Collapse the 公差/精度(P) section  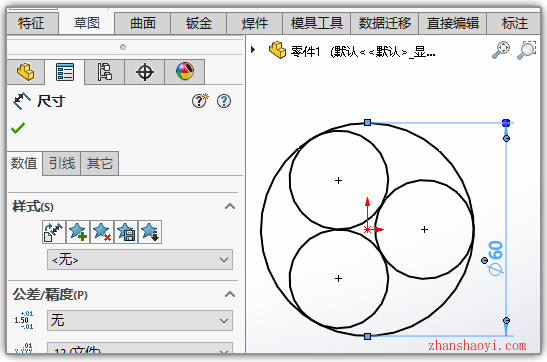pos(230,294)
